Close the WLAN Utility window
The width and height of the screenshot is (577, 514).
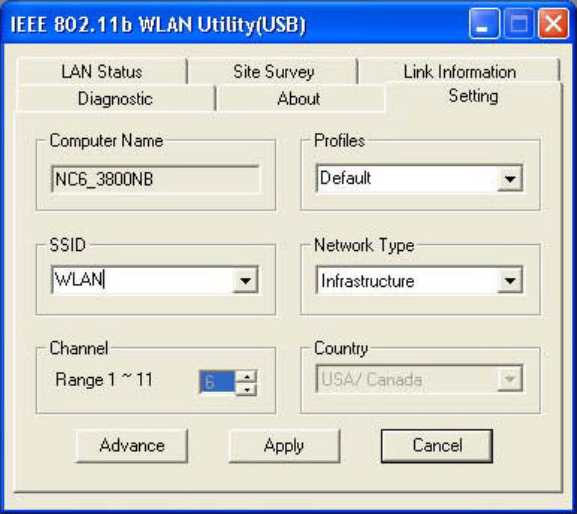point(553,24)
